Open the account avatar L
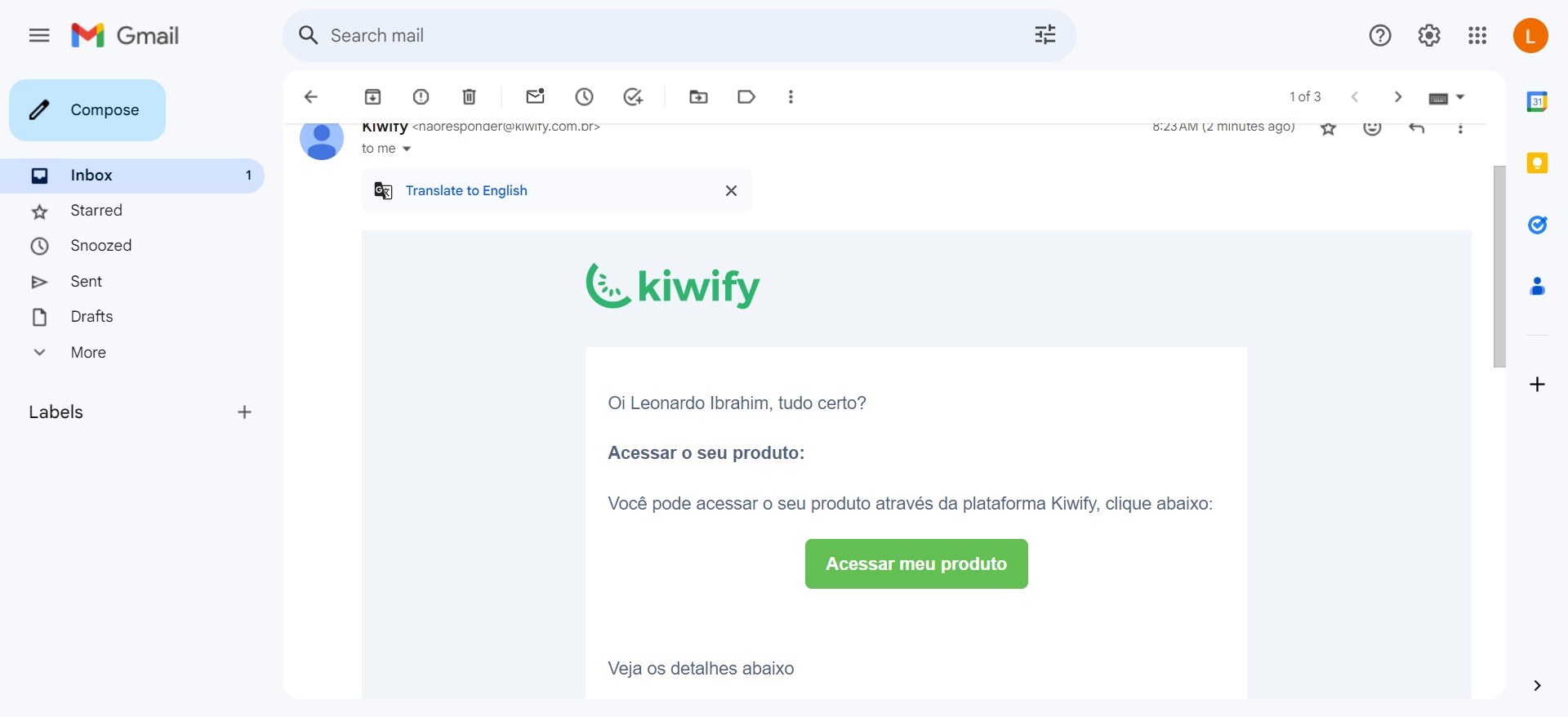The width and height of the screenshot is (1568, 717). (1530, 36)
